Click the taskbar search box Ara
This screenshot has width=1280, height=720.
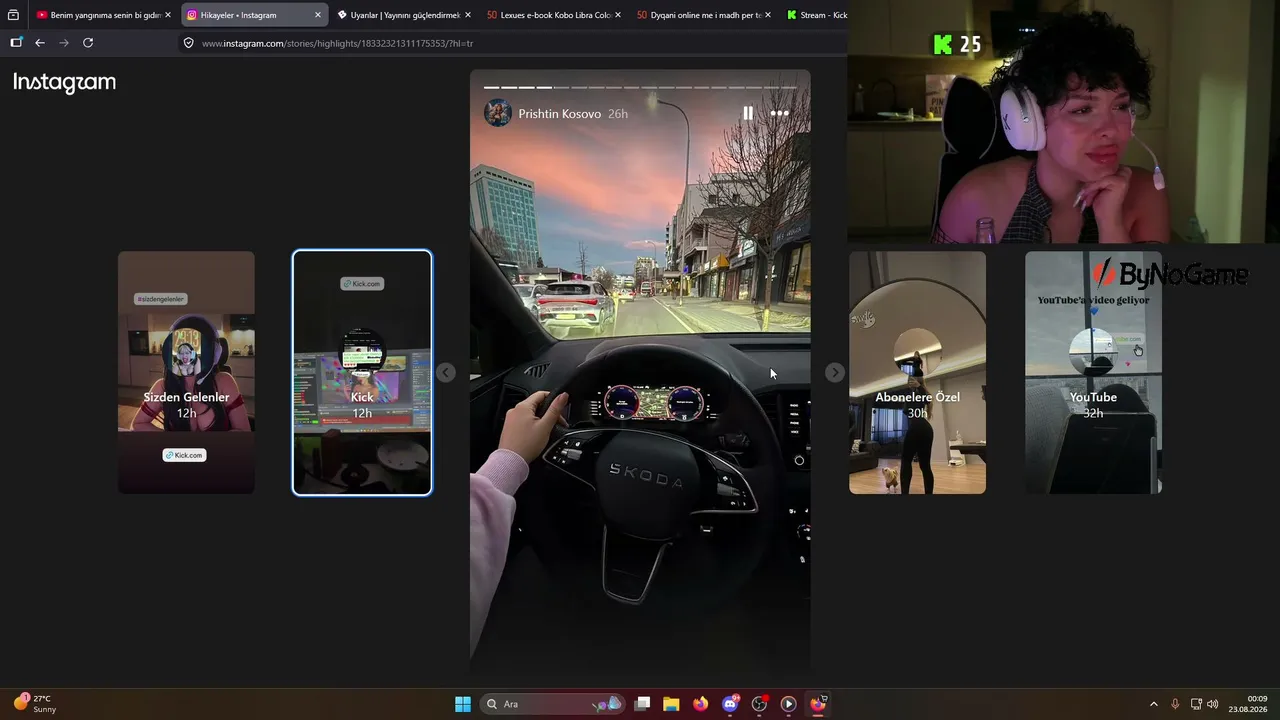[553, 704]
